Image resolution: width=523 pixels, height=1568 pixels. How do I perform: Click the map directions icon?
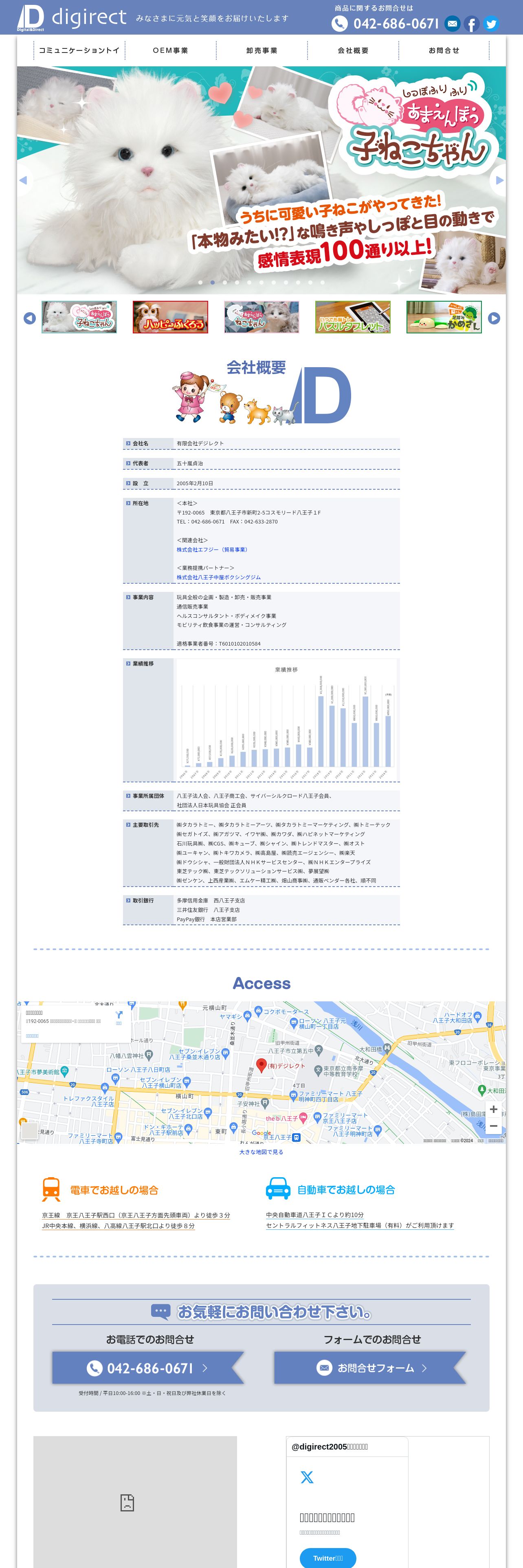[119, 1015]
